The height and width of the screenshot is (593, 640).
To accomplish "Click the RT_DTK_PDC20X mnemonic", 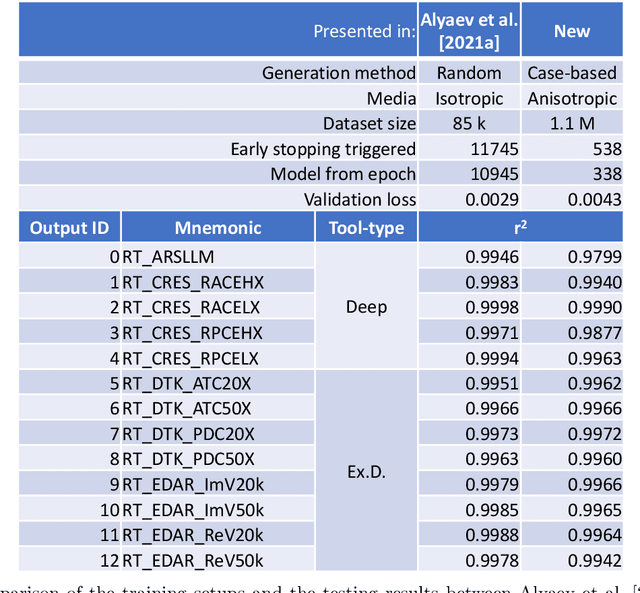I will pyautogui.click(x=189, y=433).
